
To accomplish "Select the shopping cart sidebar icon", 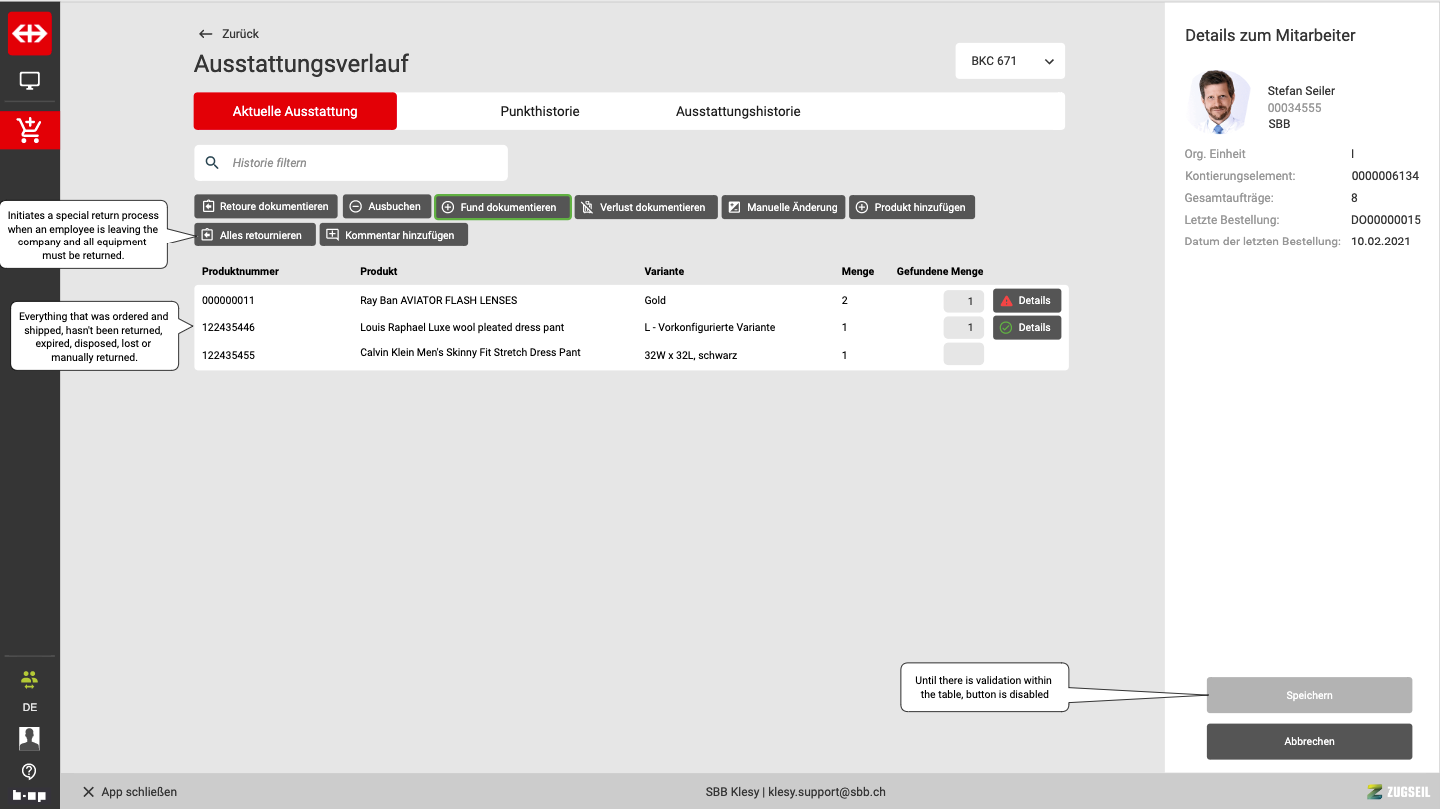I will tap(30, 130).
